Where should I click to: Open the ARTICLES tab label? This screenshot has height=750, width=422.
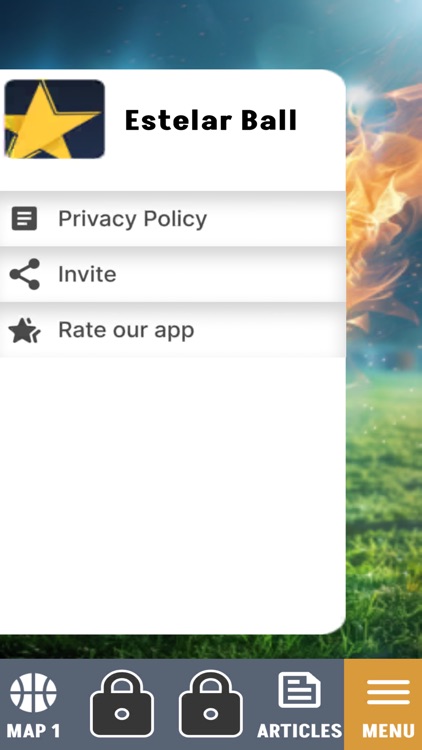[x=300, y=731]
